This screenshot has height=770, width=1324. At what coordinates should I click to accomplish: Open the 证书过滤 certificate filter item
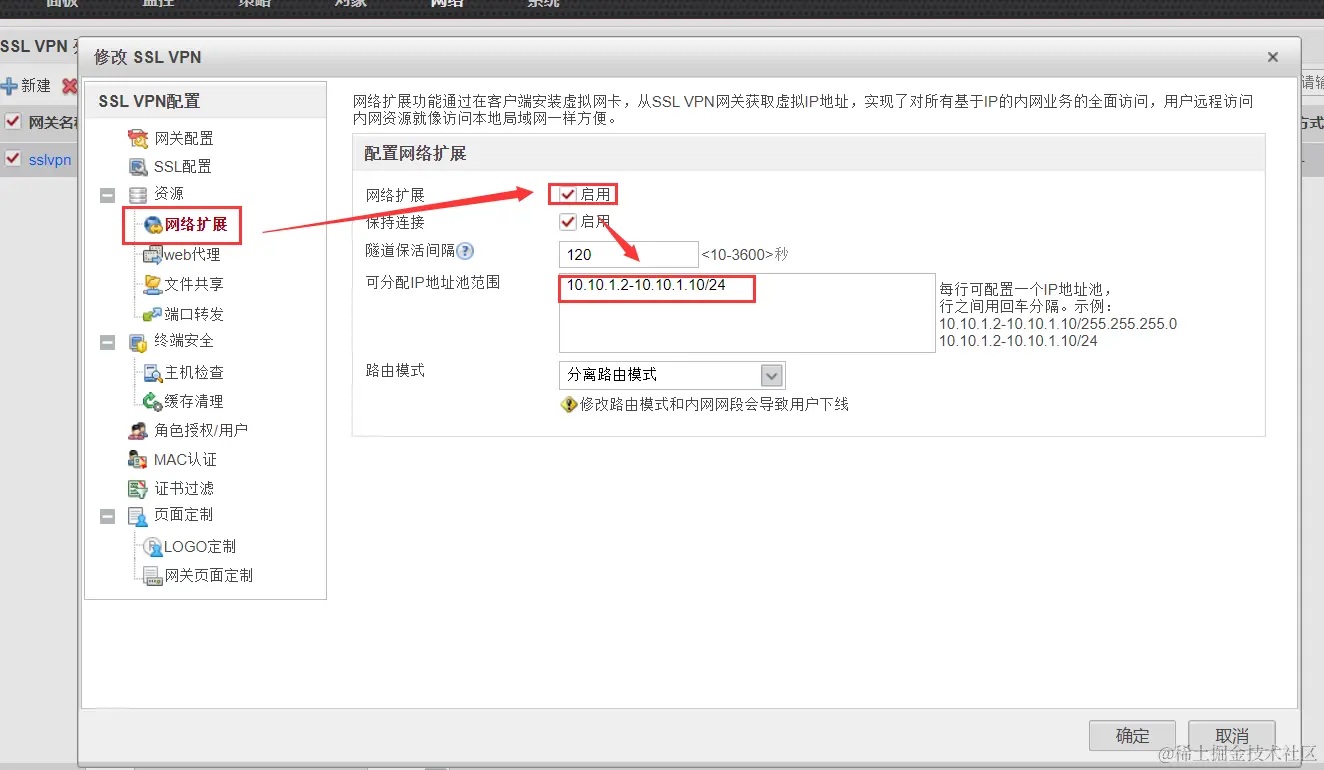click(171, 488)
